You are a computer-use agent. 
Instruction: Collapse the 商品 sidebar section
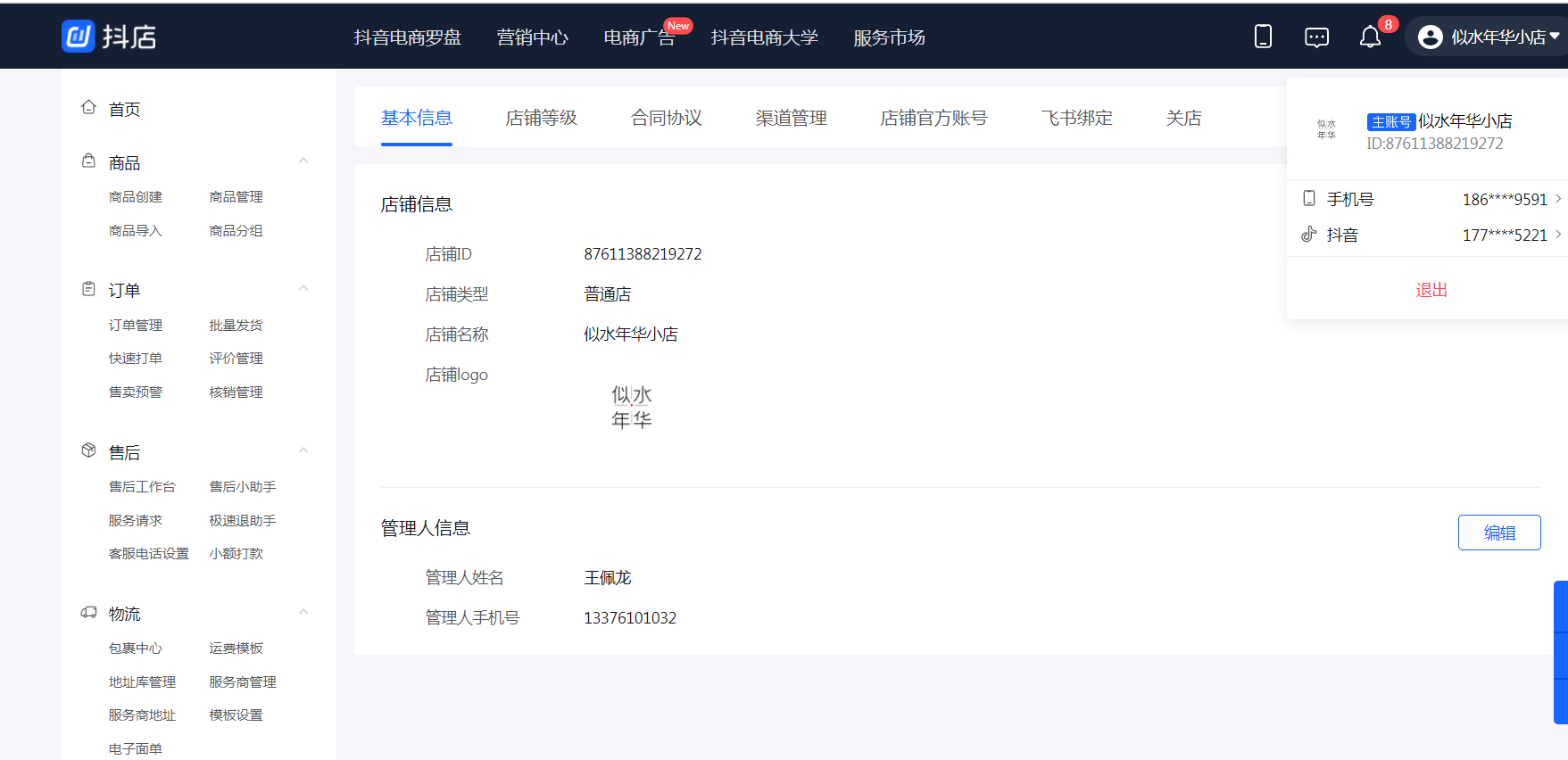(303, 161)
